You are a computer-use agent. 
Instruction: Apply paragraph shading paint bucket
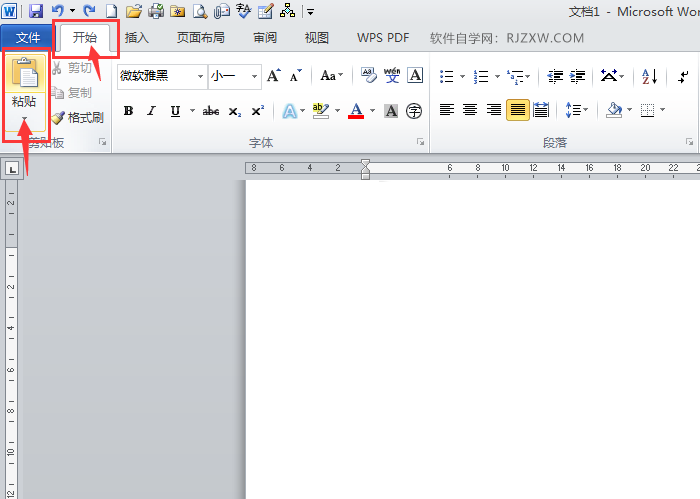point(614,110)
